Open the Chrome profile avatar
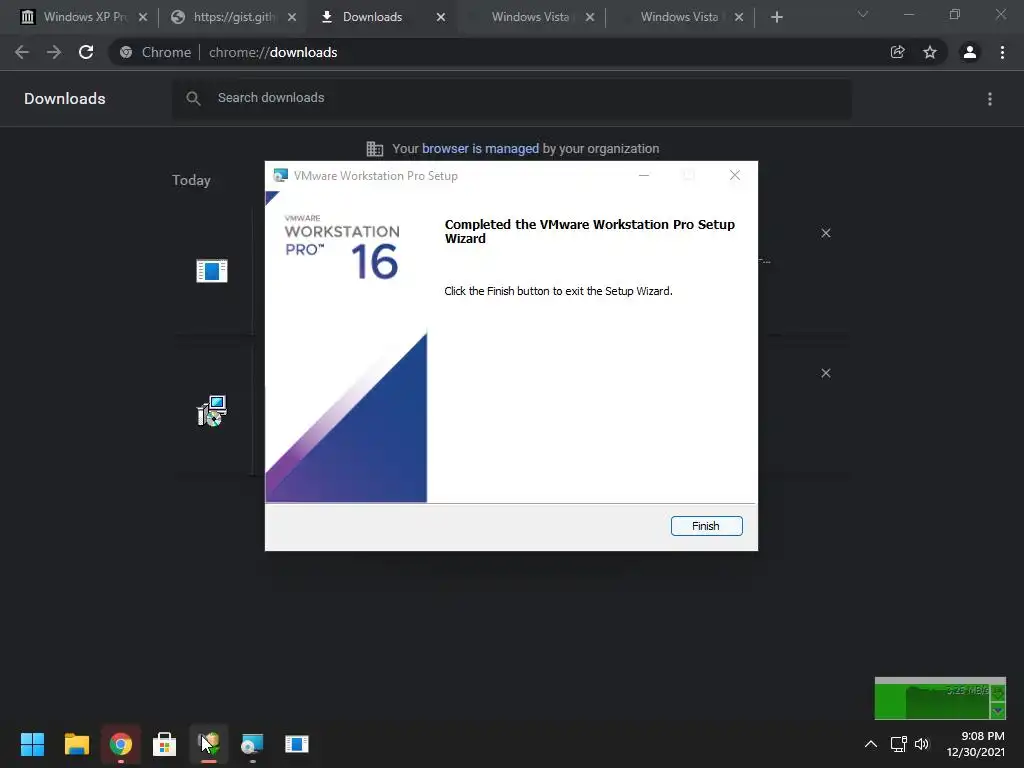 click(970, 52)
